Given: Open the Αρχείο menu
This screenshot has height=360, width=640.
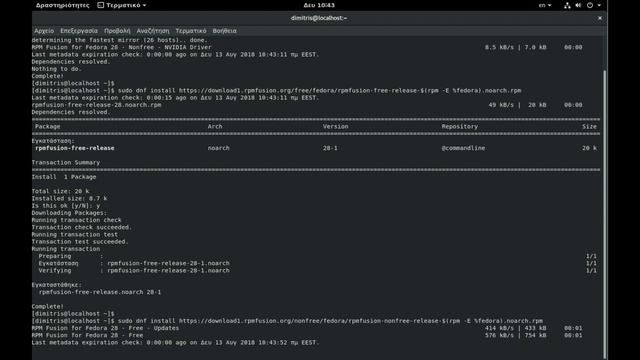Looking at the screenshot, I should point(44,31).
